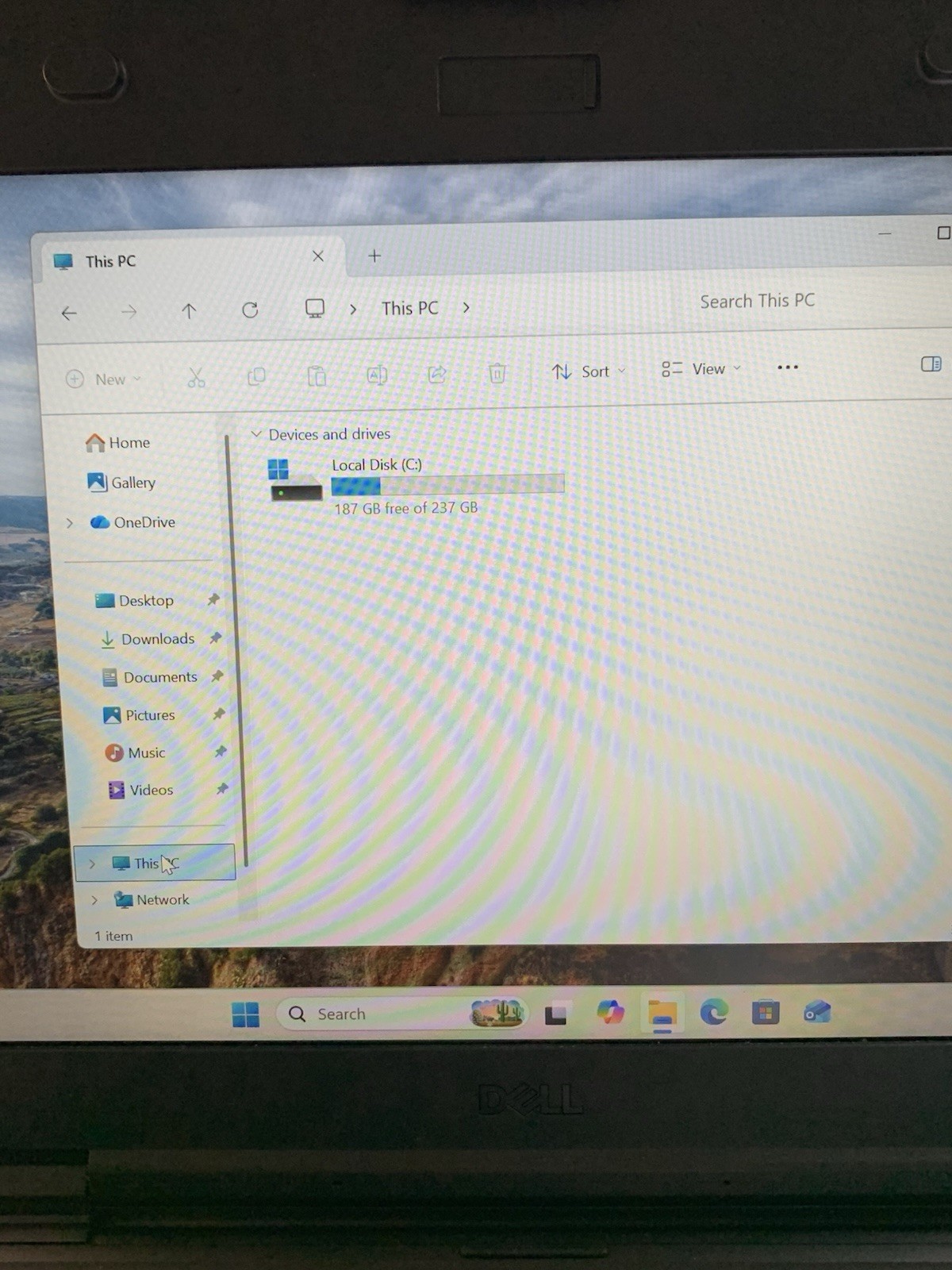This screenshot has width=952, height=1270.
Task: Click the pin icon beside Desktop
Action: coord(213,600)
